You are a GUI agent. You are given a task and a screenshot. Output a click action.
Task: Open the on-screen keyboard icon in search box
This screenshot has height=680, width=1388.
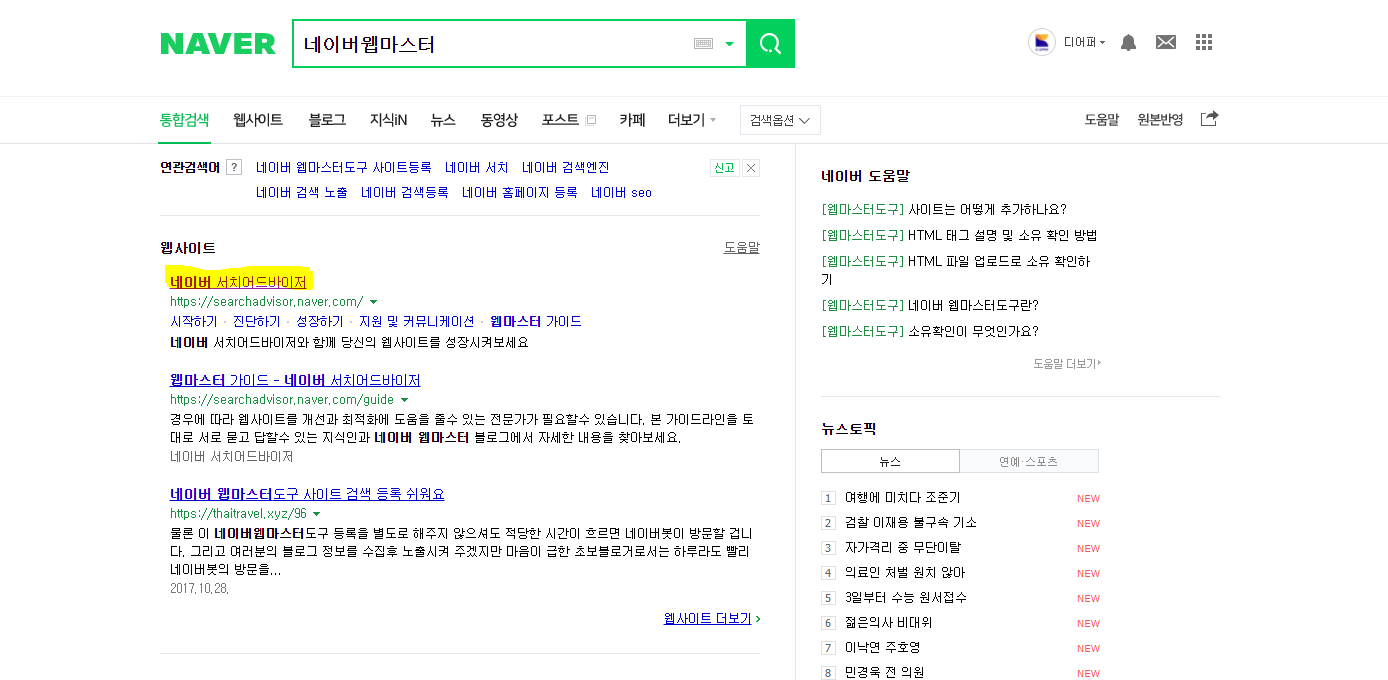point(703,44)
